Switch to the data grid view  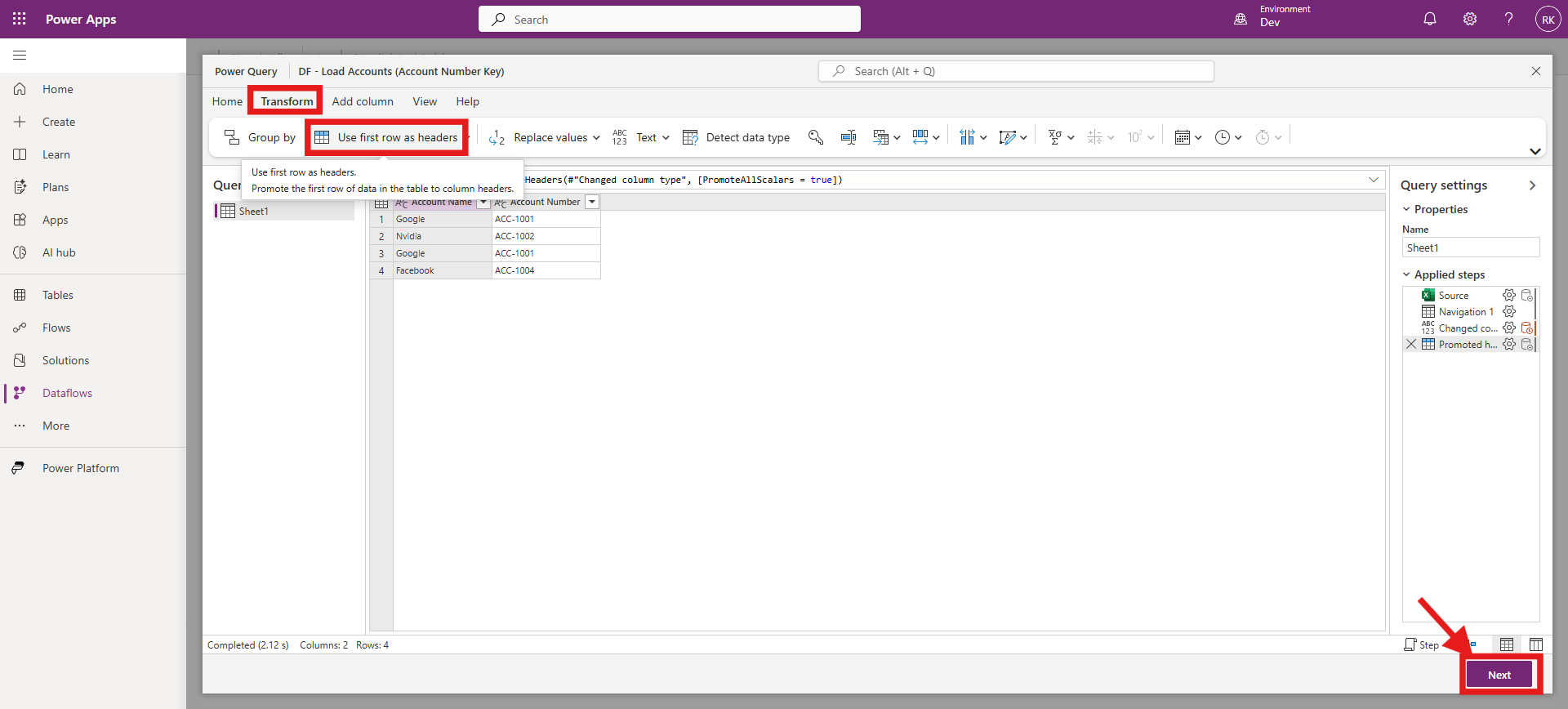tap(1507, 644)
